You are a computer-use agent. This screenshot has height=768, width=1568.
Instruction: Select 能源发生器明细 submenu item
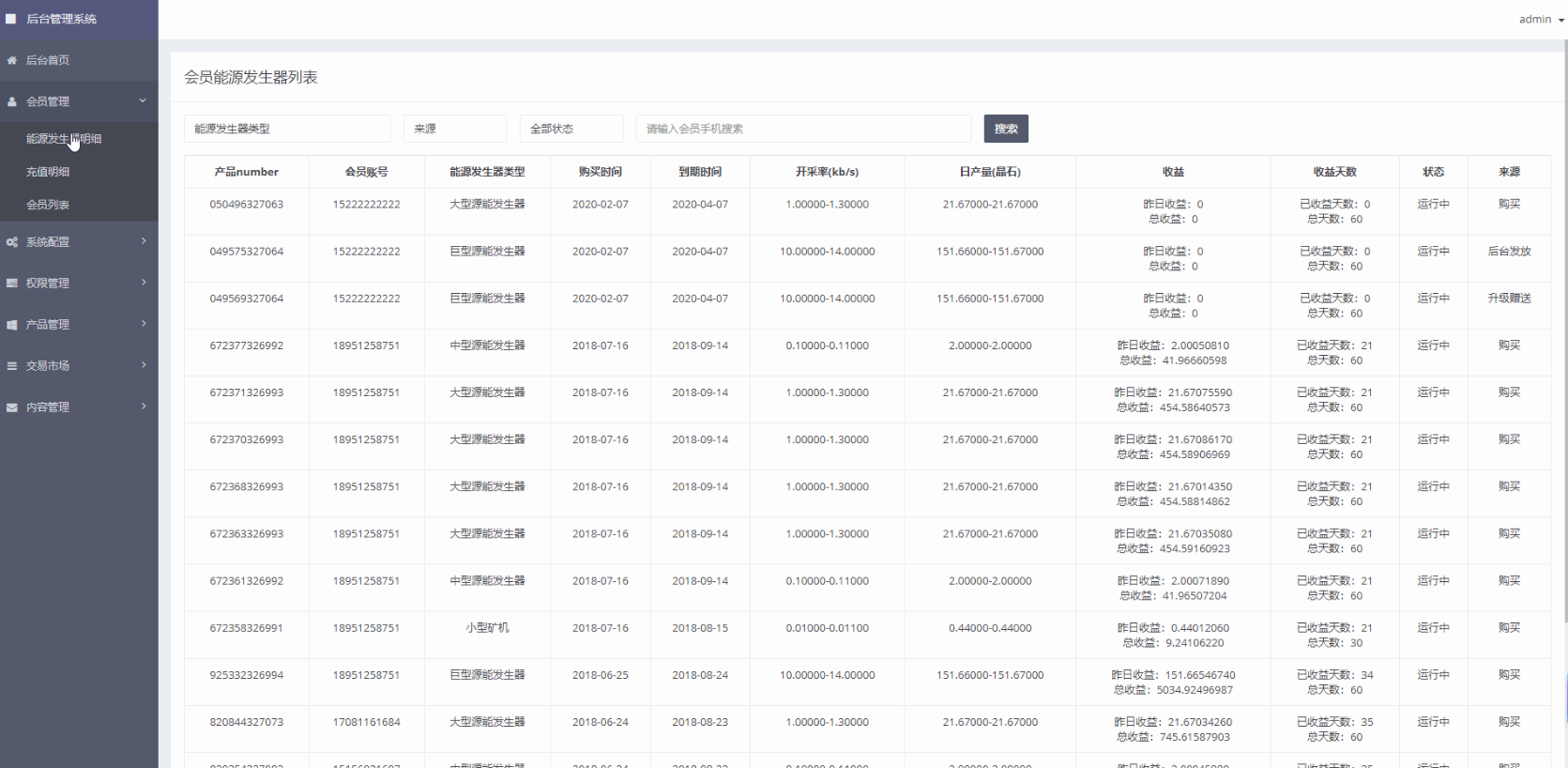[x=64, y=139]
